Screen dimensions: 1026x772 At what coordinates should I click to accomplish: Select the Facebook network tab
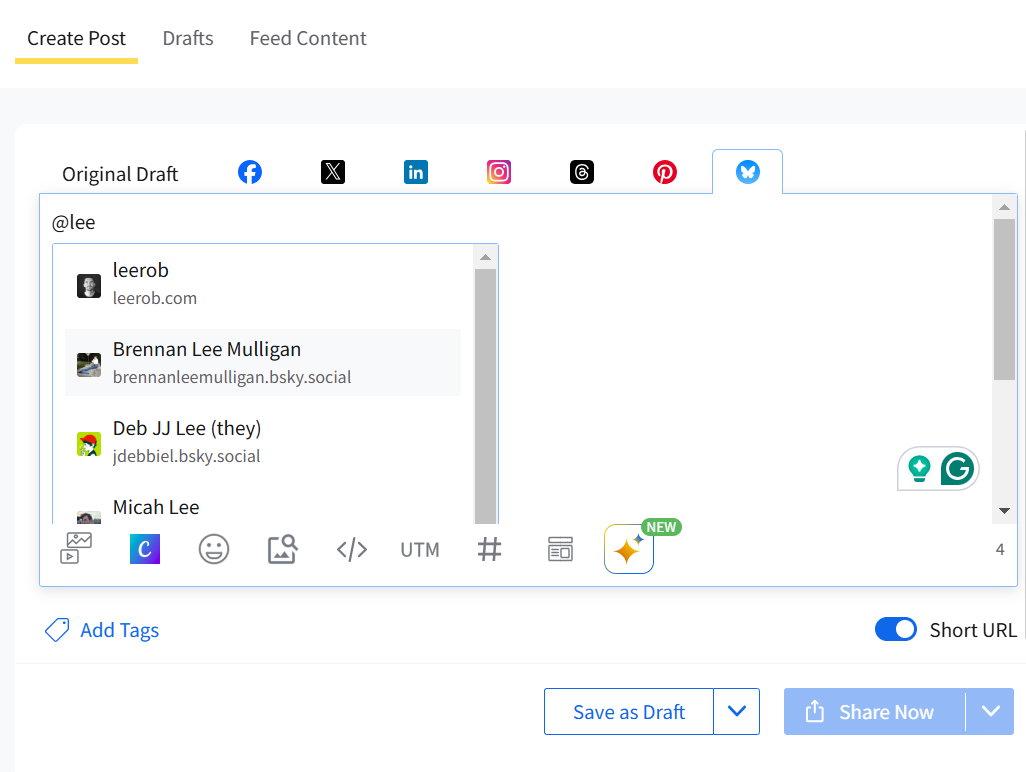tap(250, 172)
